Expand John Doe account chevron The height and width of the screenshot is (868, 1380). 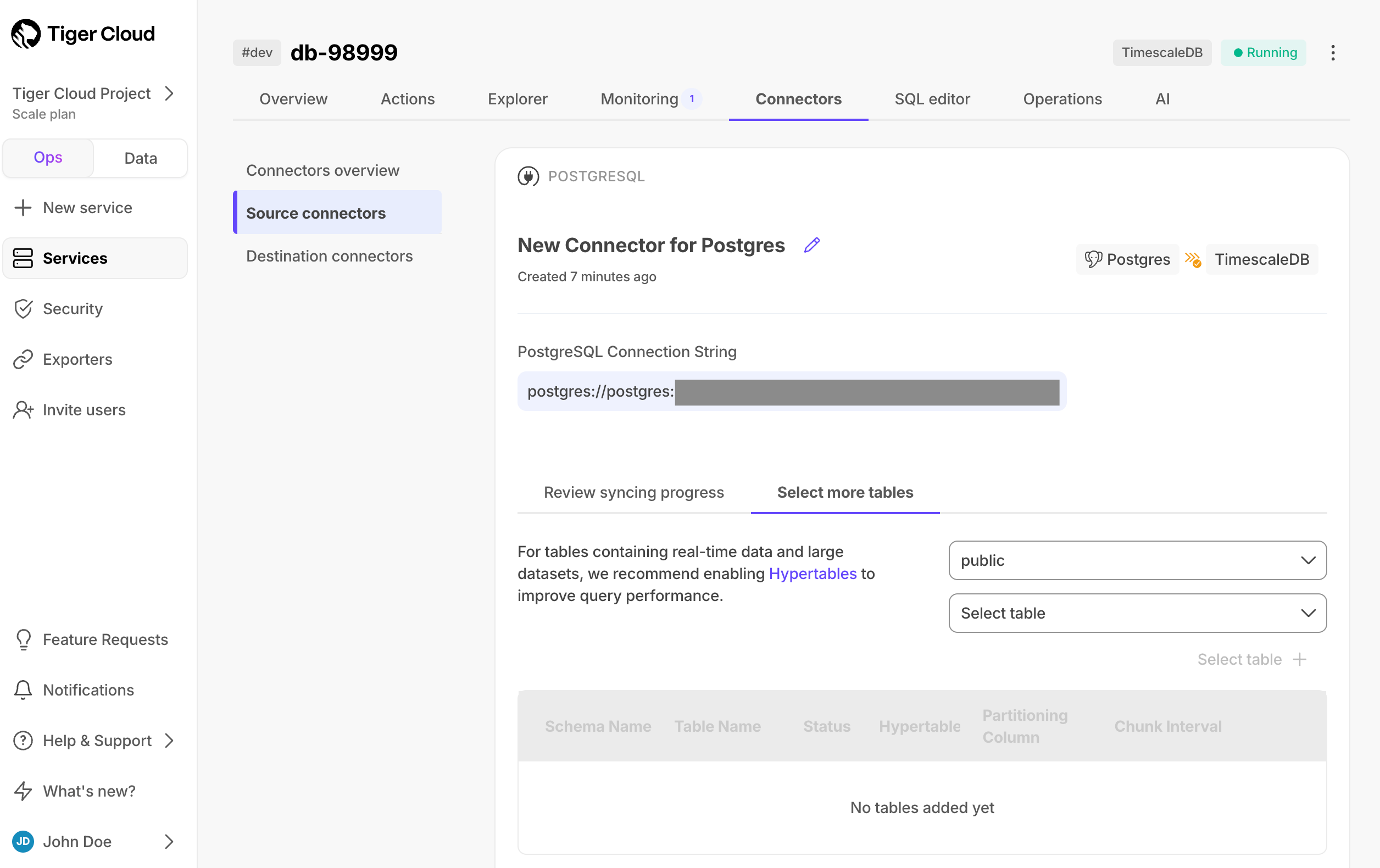point(169,841)
